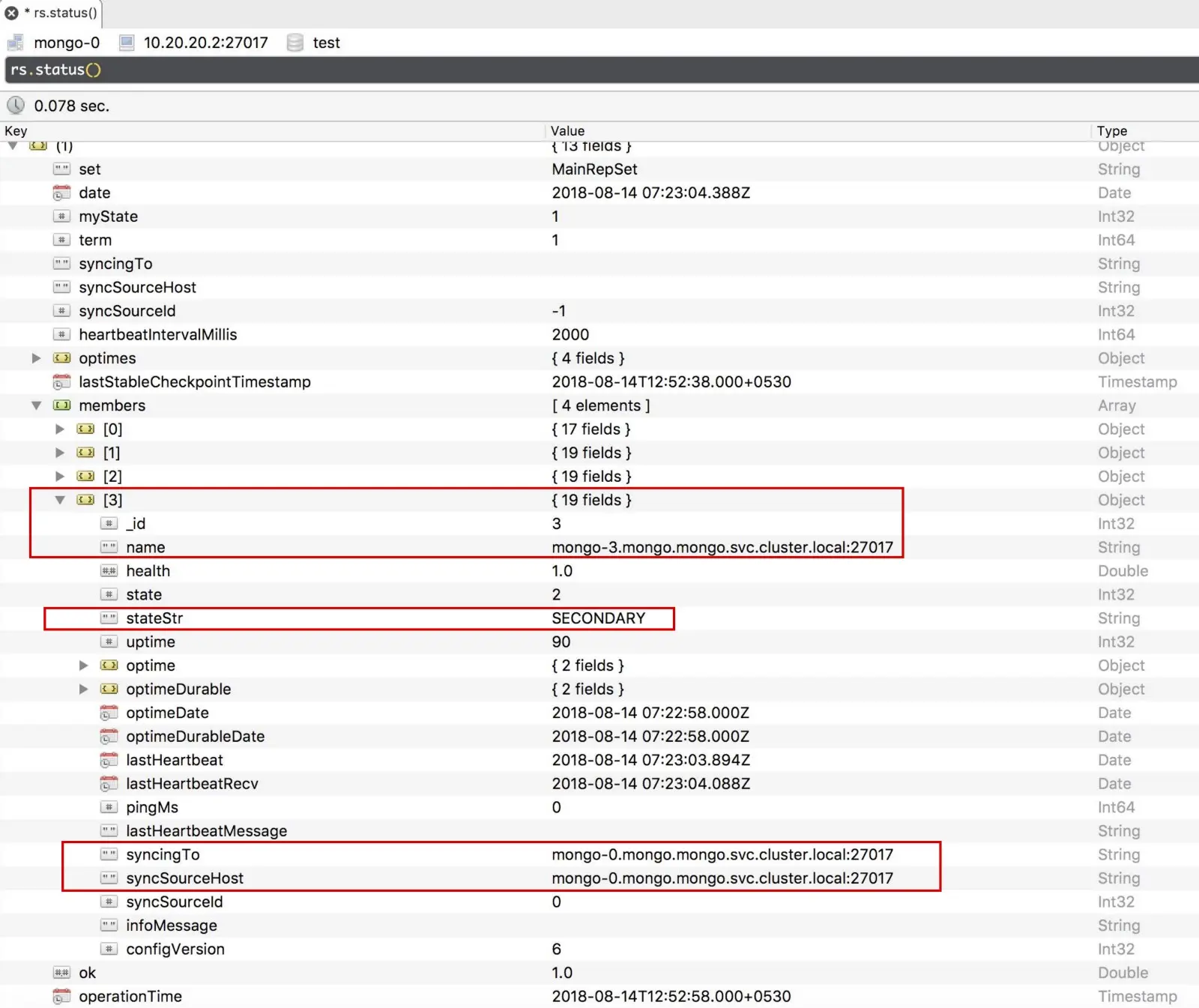Click the number icon for myState
Image resolution: width=1199 pixels, height=1008 pixels.
(x=61, y=217)
